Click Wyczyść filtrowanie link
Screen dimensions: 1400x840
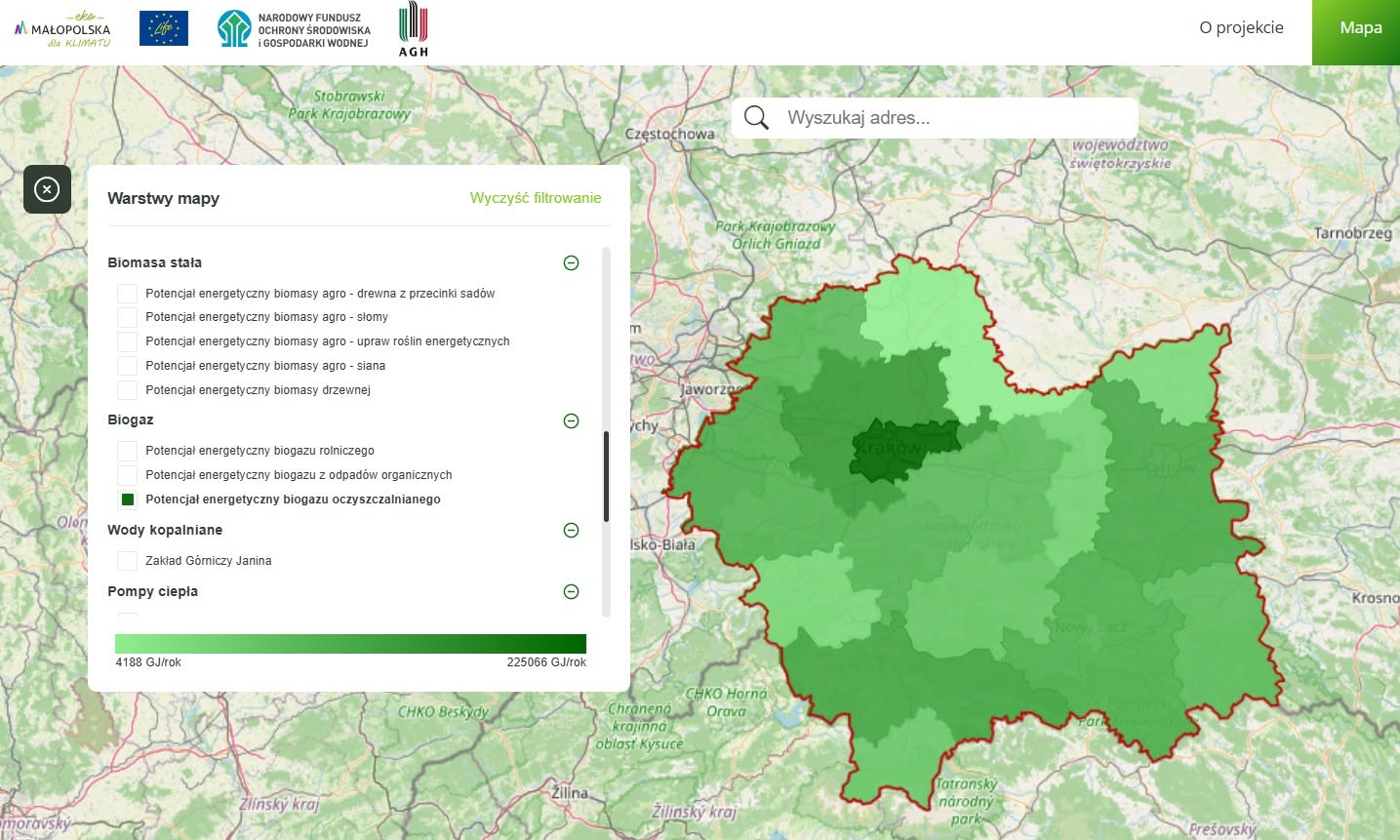click(x=536, y=198)
